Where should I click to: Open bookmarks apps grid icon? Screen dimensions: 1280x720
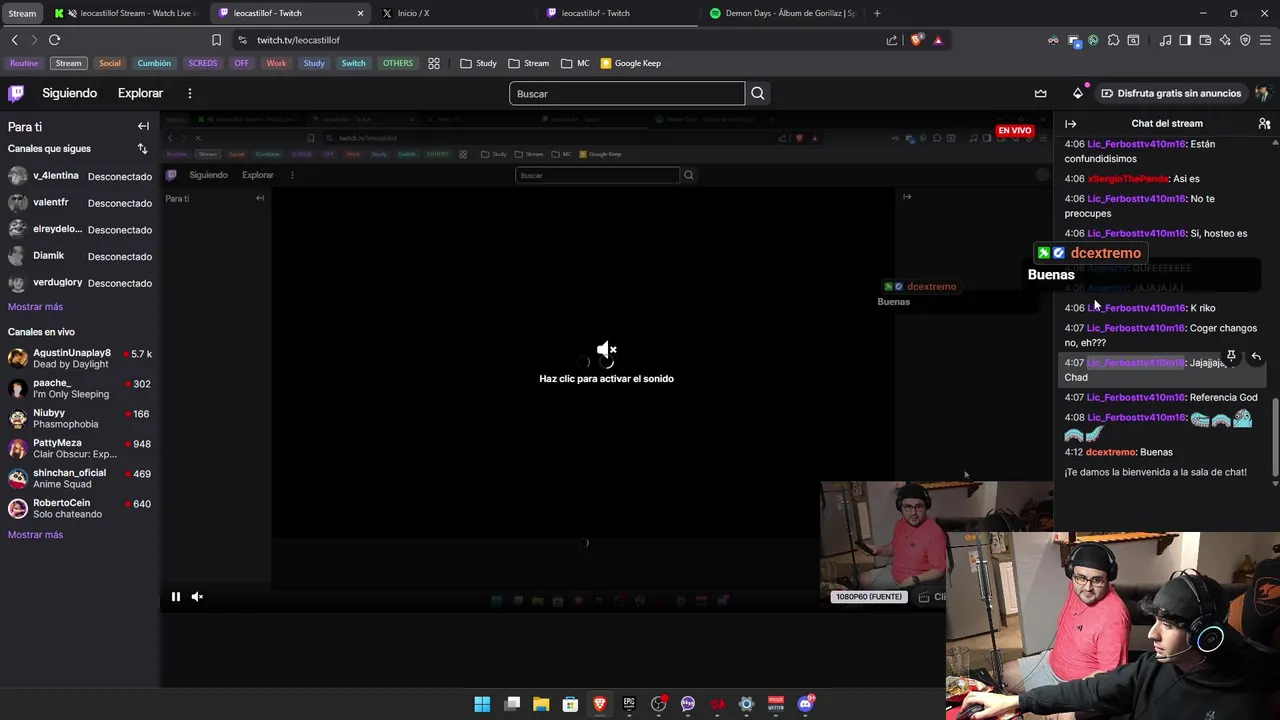434,63
